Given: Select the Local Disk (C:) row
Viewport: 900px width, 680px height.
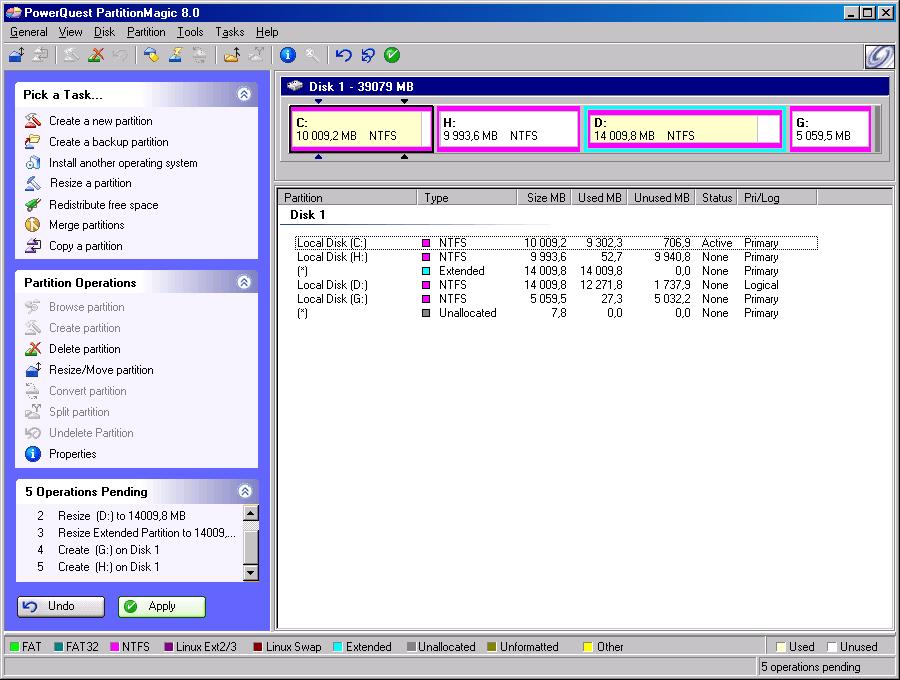Looking at the screenshot, I should point(556,243).
